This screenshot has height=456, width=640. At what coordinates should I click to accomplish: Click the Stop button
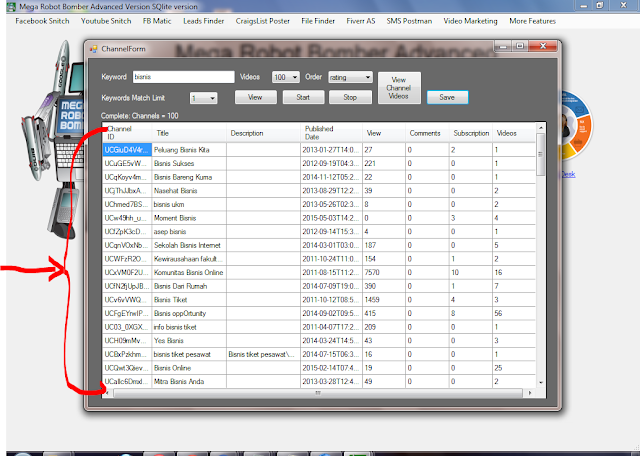350,97
